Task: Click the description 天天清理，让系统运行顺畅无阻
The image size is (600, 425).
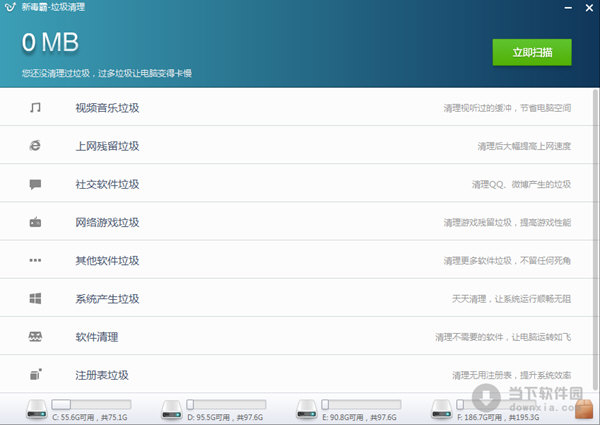Action: coord(512,299)
